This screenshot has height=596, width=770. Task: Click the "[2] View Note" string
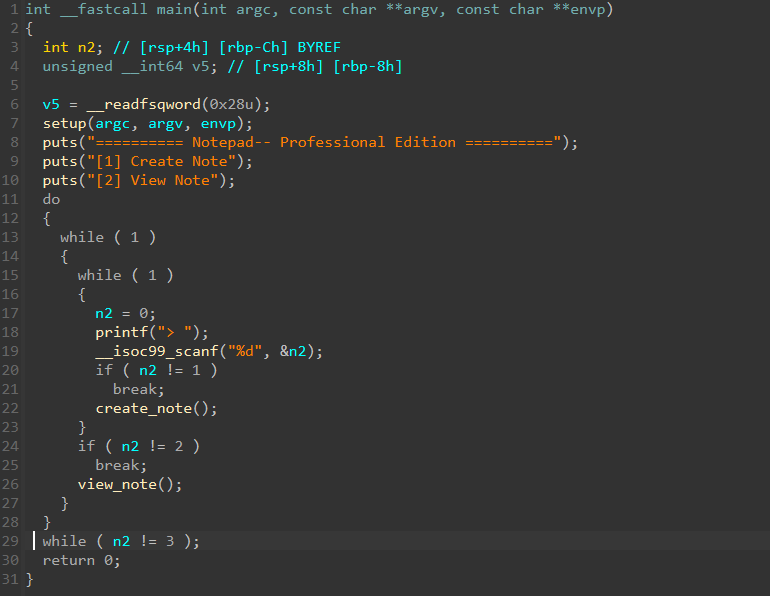tap(153, 180)
